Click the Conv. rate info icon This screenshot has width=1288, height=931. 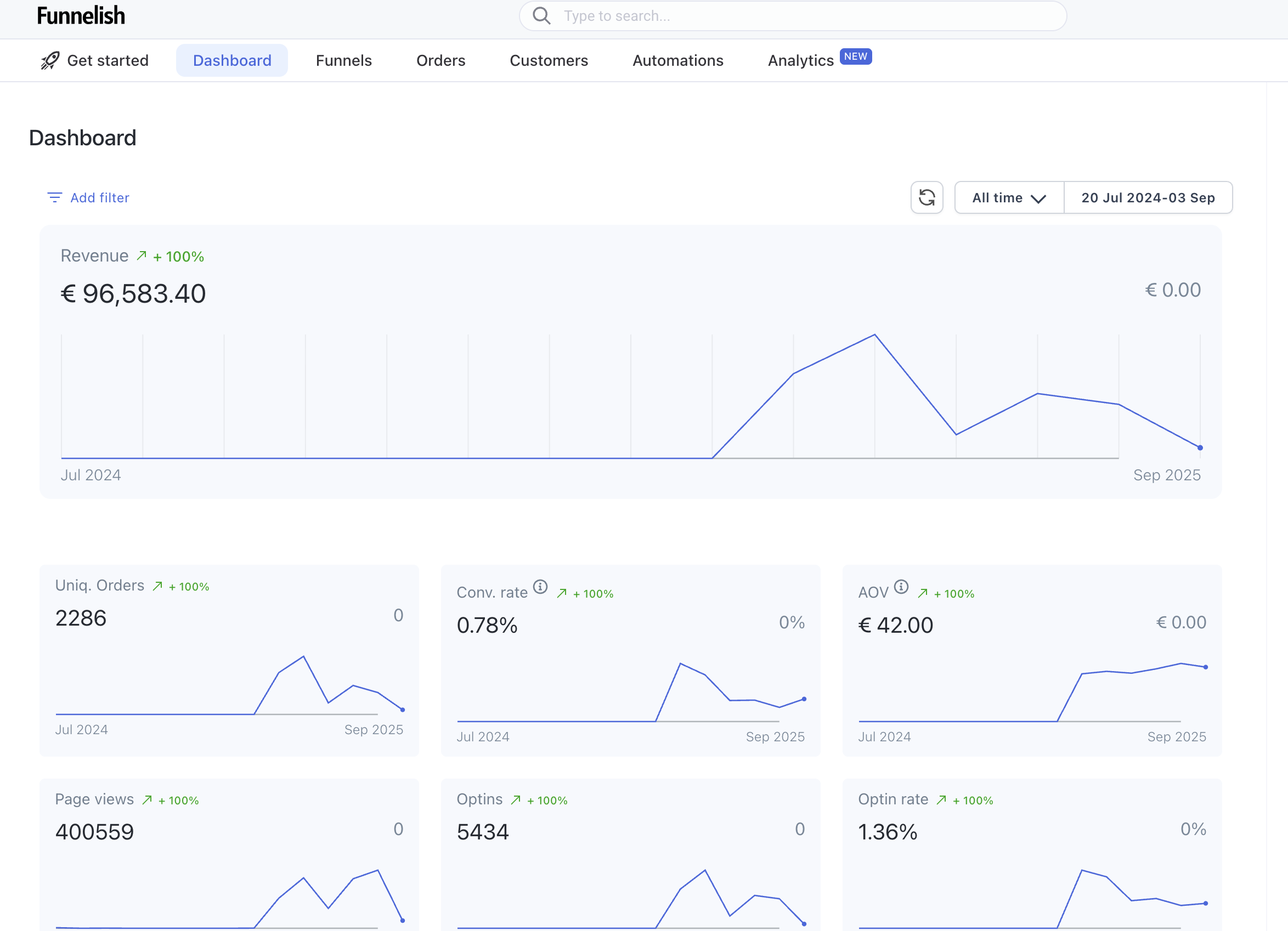[540, 587]
